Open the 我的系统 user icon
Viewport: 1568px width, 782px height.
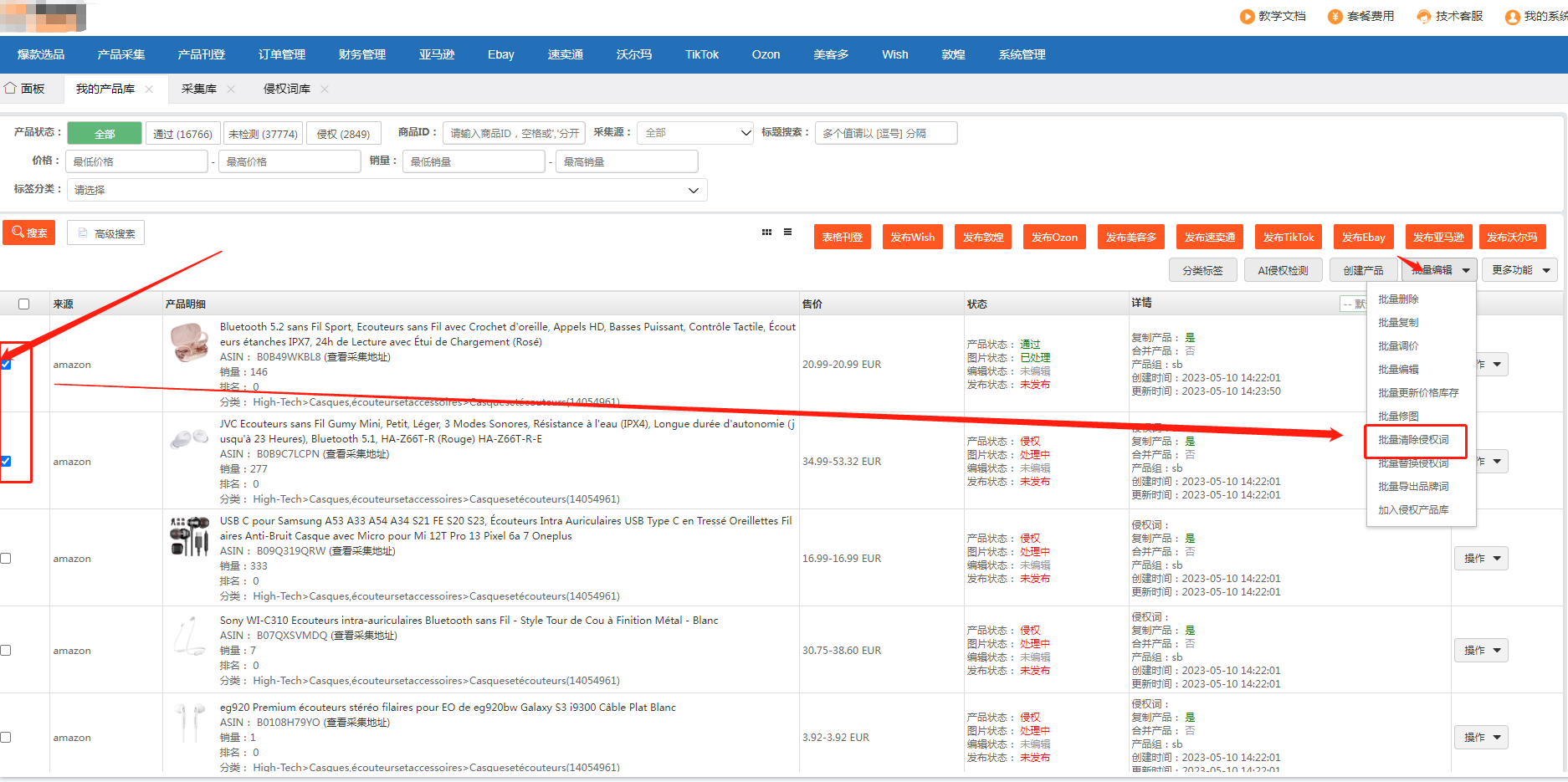point(1513,17)
